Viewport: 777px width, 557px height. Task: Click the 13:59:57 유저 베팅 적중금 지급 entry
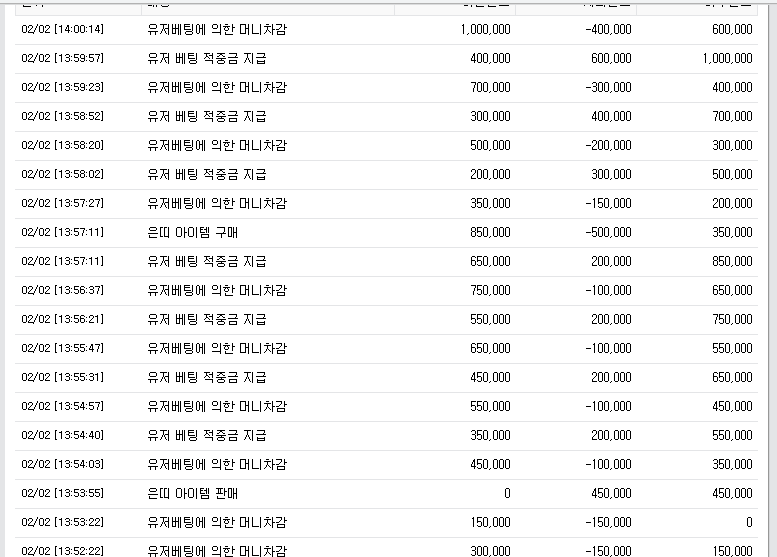(x=207, y=58)
